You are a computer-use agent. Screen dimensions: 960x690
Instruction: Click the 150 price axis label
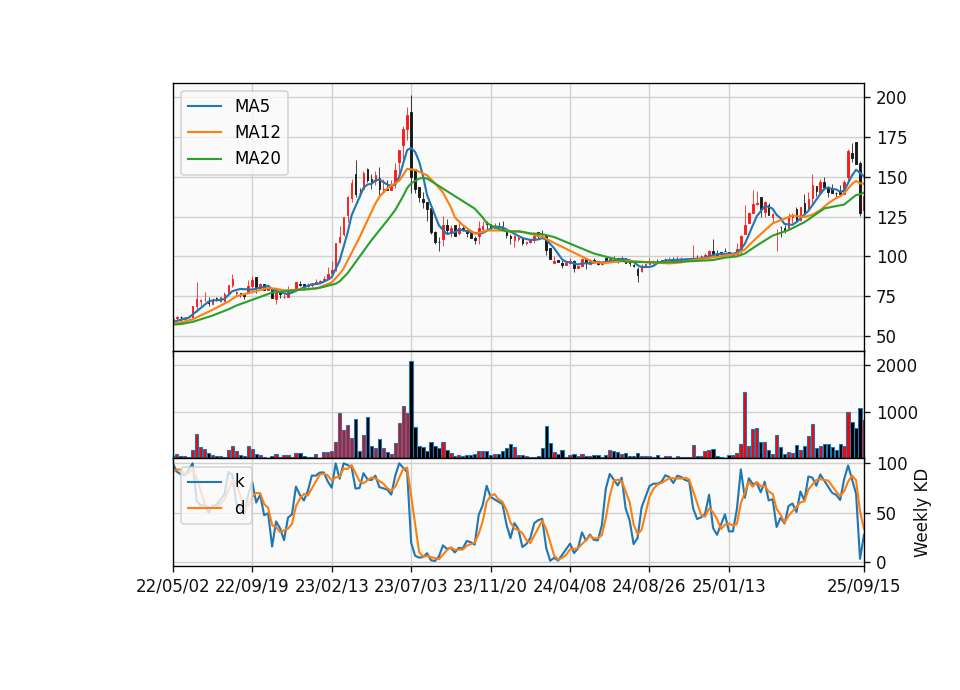pos(891,178)
